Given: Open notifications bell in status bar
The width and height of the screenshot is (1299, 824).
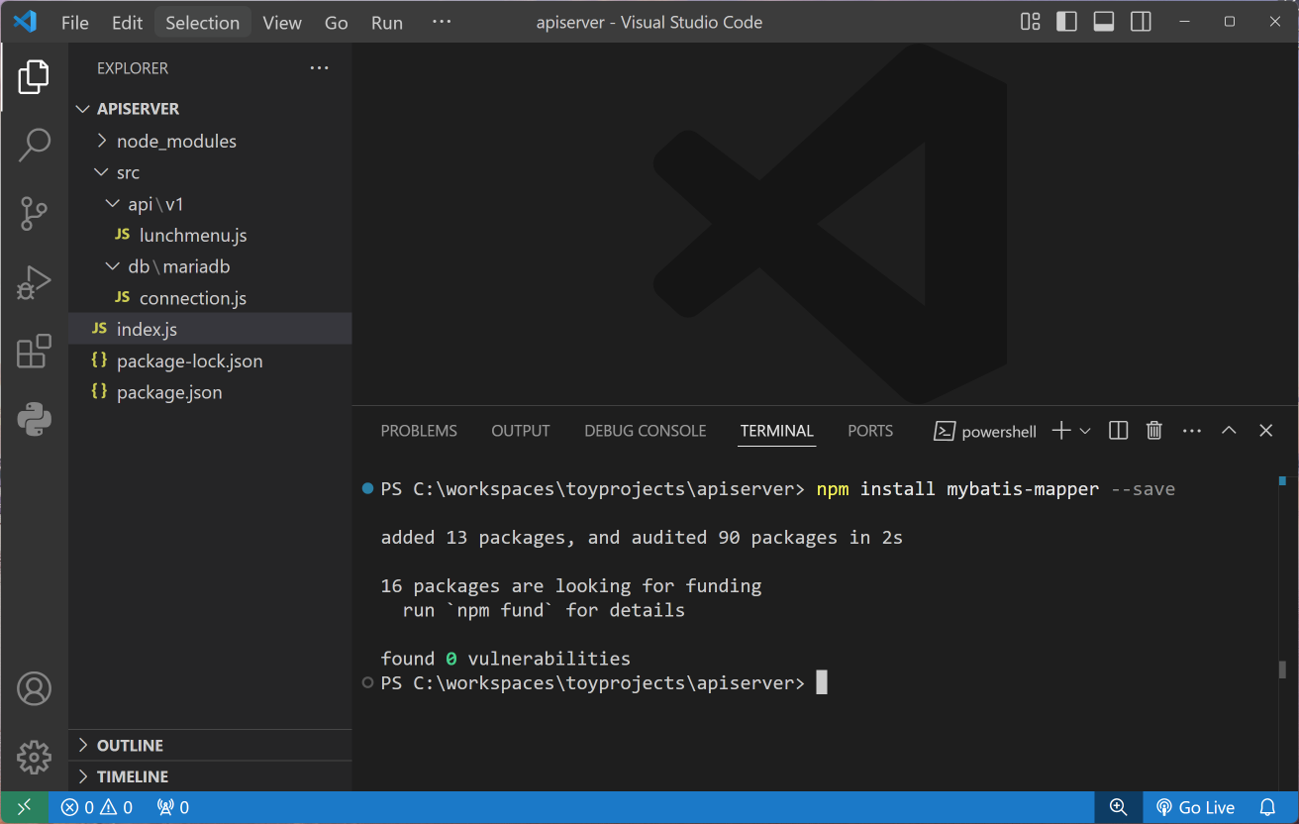Looking at the screenshot, I should [x=1267, y=807].
